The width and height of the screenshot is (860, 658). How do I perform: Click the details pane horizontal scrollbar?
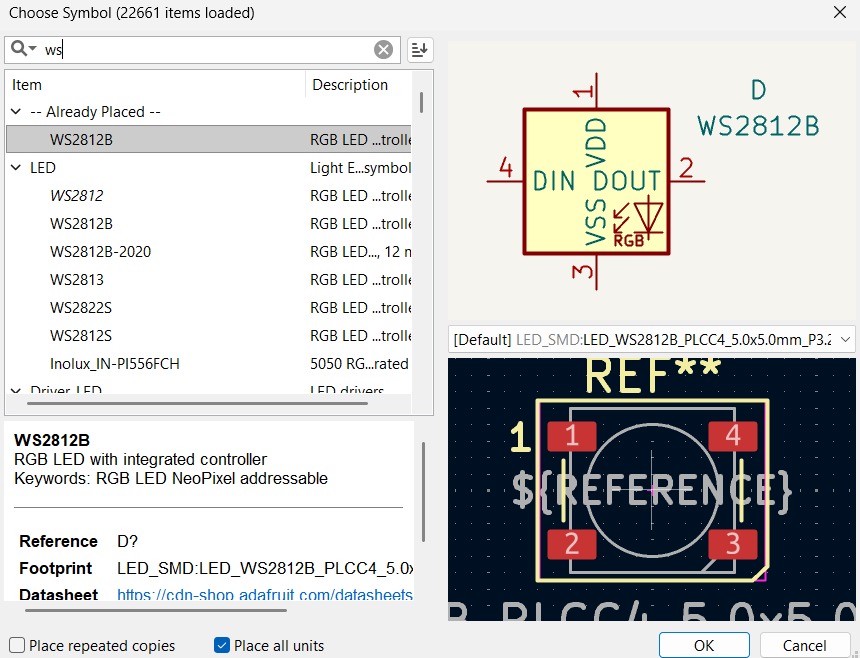(x=156, y=609)
